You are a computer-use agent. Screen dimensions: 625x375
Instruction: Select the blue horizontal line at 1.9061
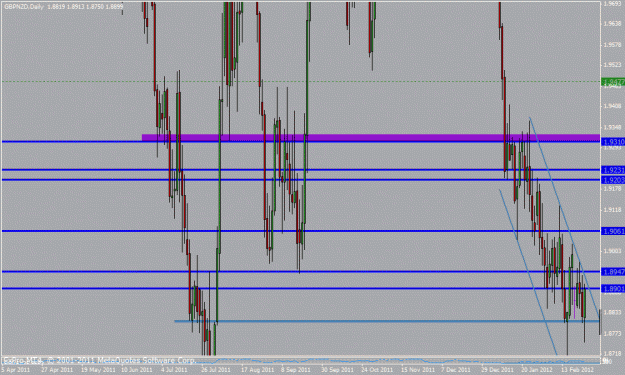[x=301, y=231]
